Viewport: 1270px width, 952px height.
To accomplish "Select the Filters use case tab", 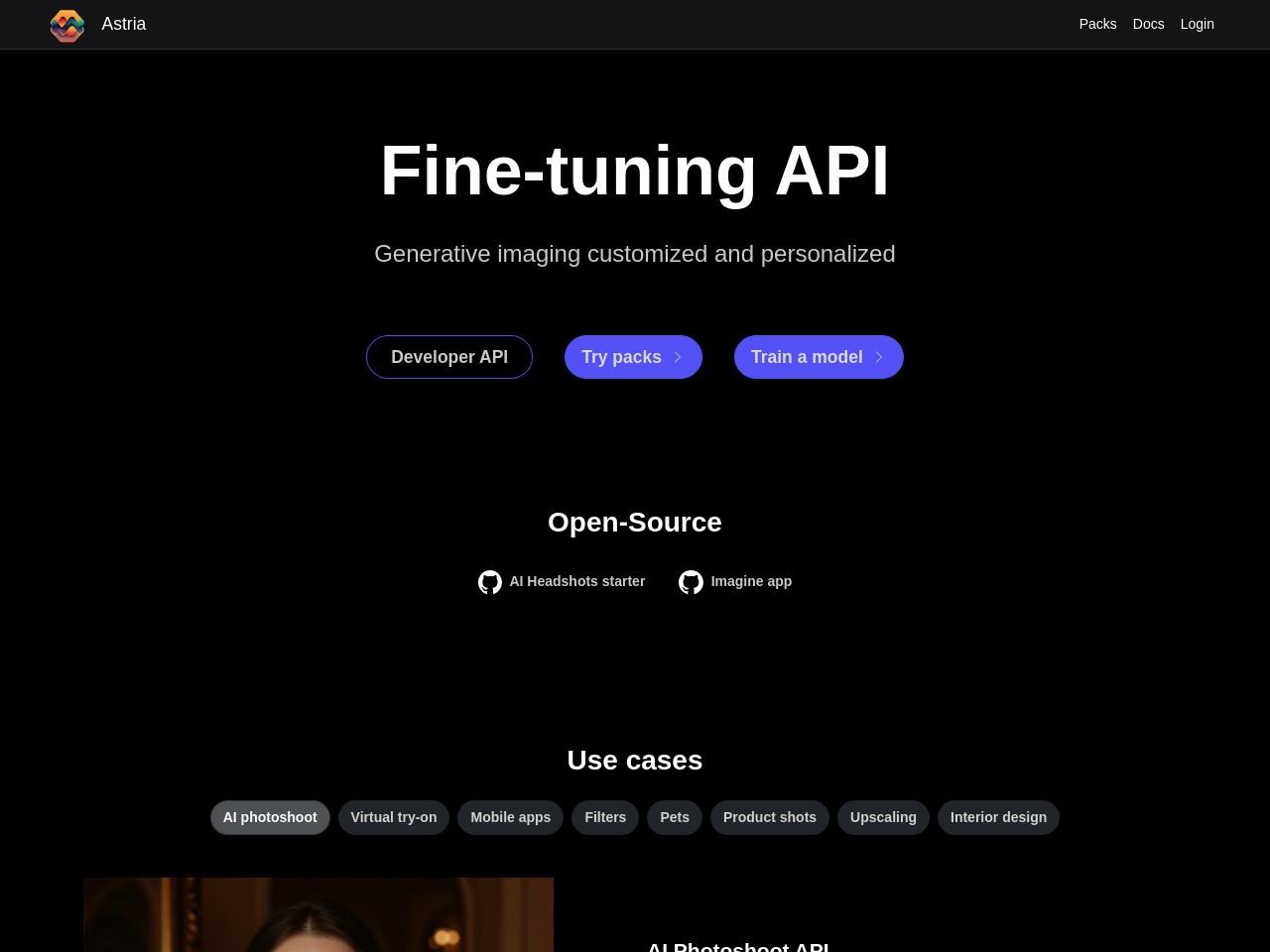I will [605, 817].
